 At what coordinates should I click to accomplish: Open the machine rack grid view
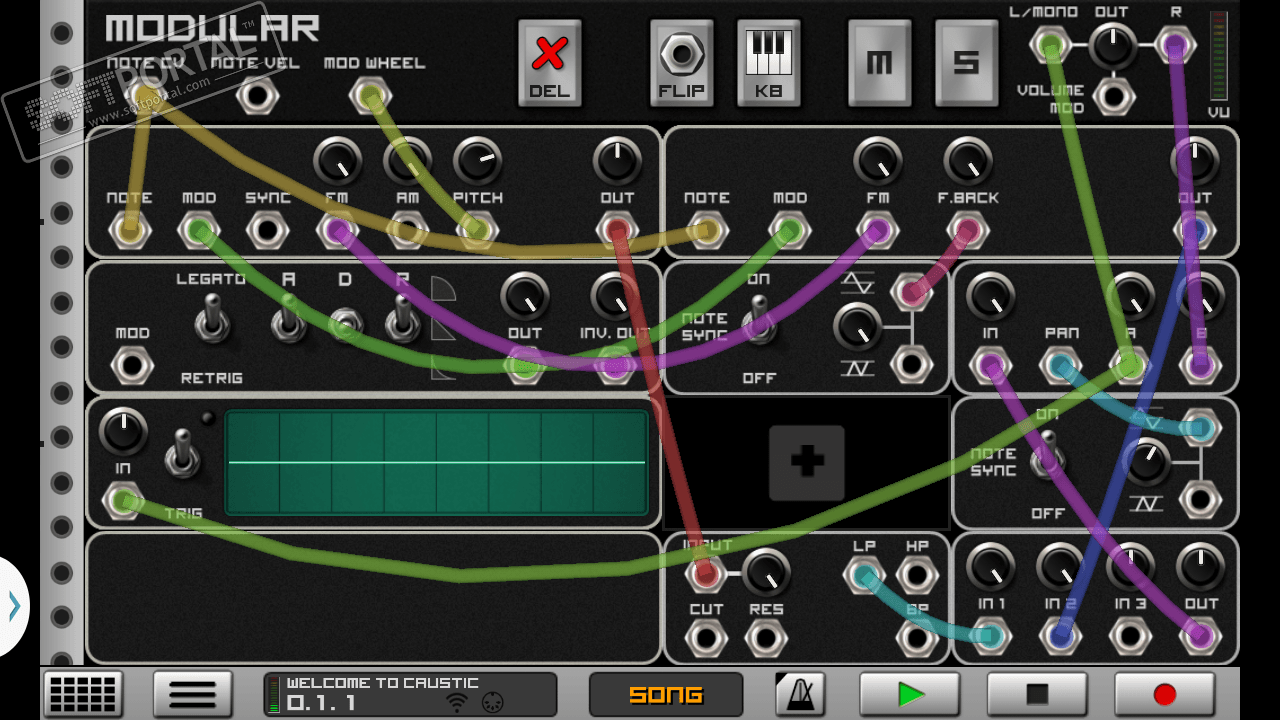[x=83, y=694]
